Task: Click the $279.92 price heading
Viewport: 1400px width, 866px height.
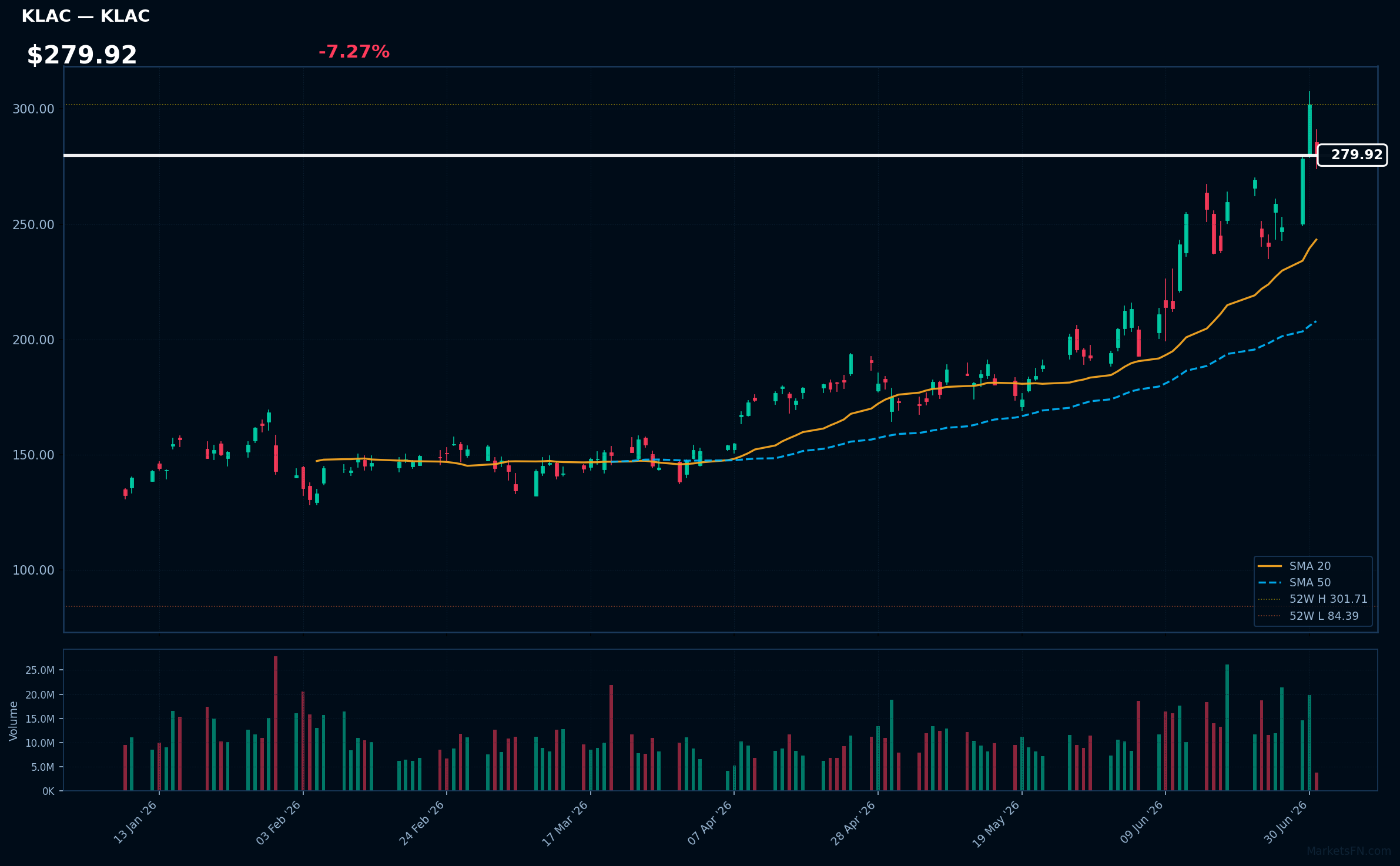Action: coord(82,55)
